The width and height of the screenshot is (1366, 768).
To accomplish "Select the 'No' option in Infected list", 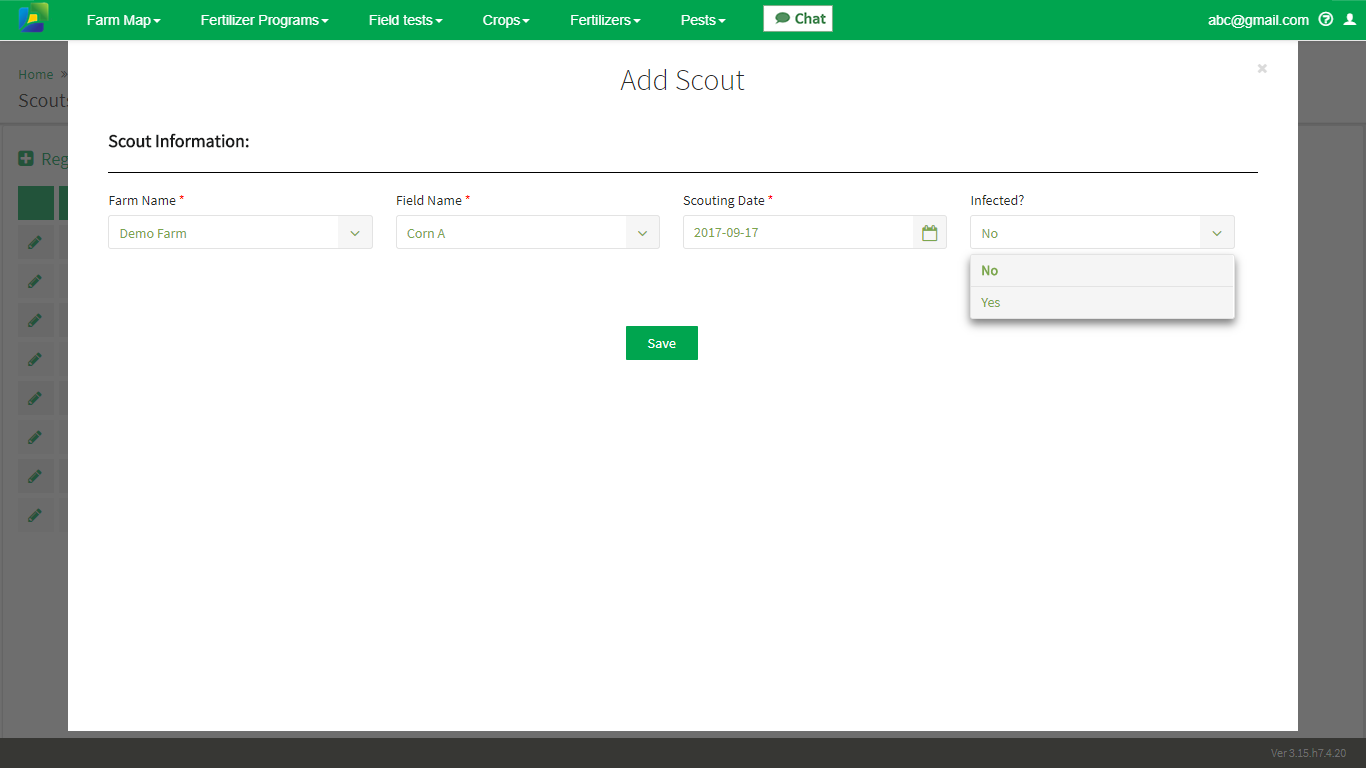I will coord(1102,271).
